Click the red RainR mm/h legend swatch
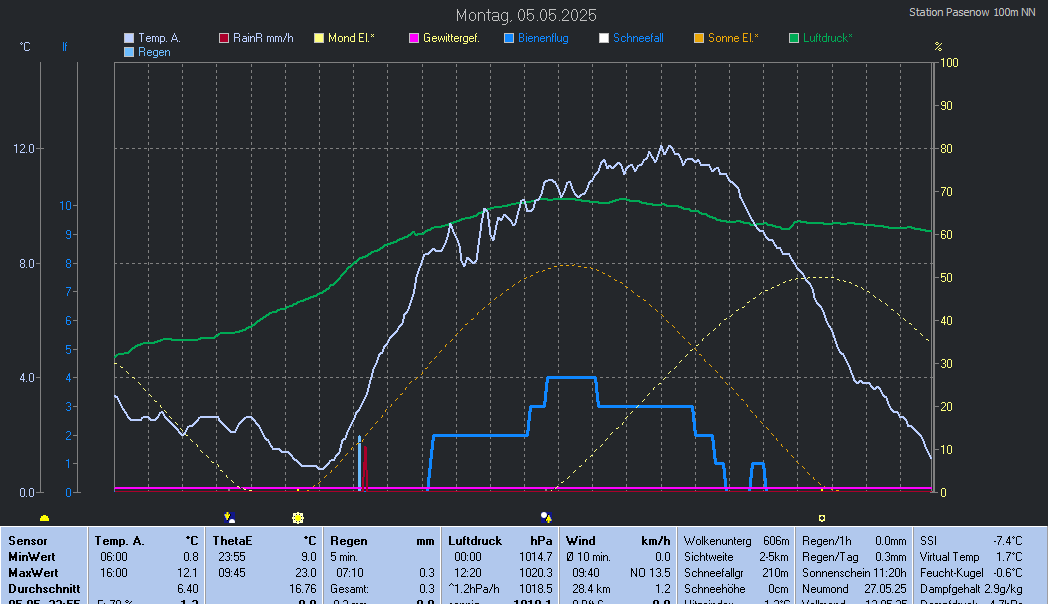The image size is (1048, 604). (224, 38)
